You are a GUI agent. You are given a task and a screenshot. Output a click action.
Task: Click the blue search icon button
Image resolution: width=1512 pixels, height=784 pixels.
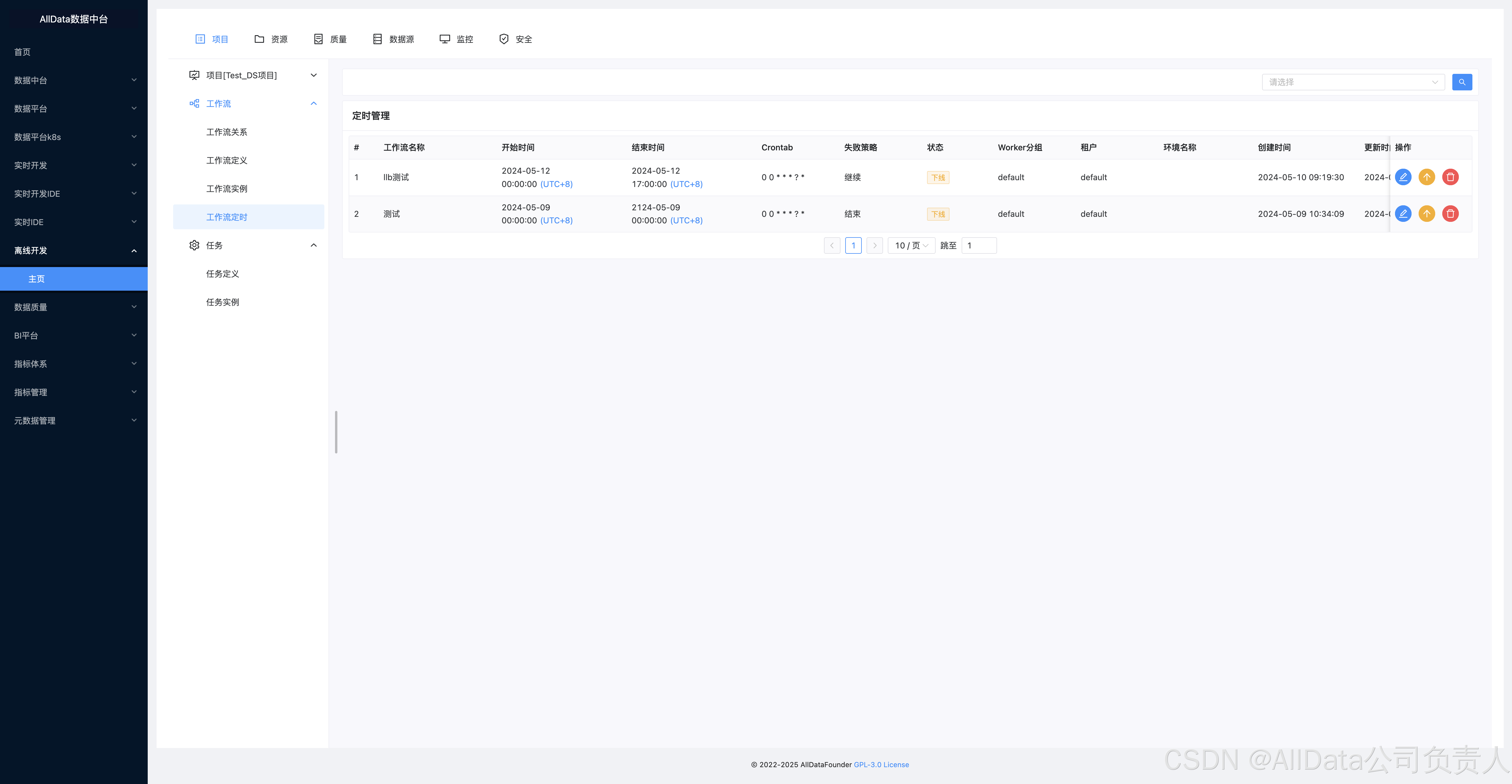click(x=1461, y=82)
